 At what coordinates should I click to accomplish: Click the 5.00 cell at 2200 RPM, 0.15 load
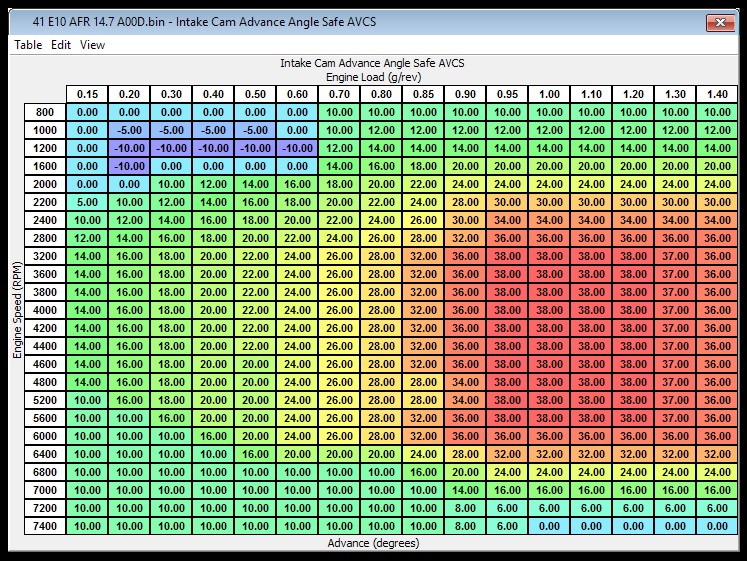(x=87, y=202)
